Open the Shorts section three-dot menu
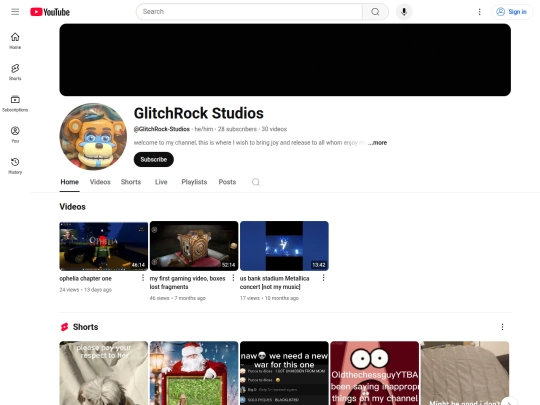540x405 pixels. [502, 327]
